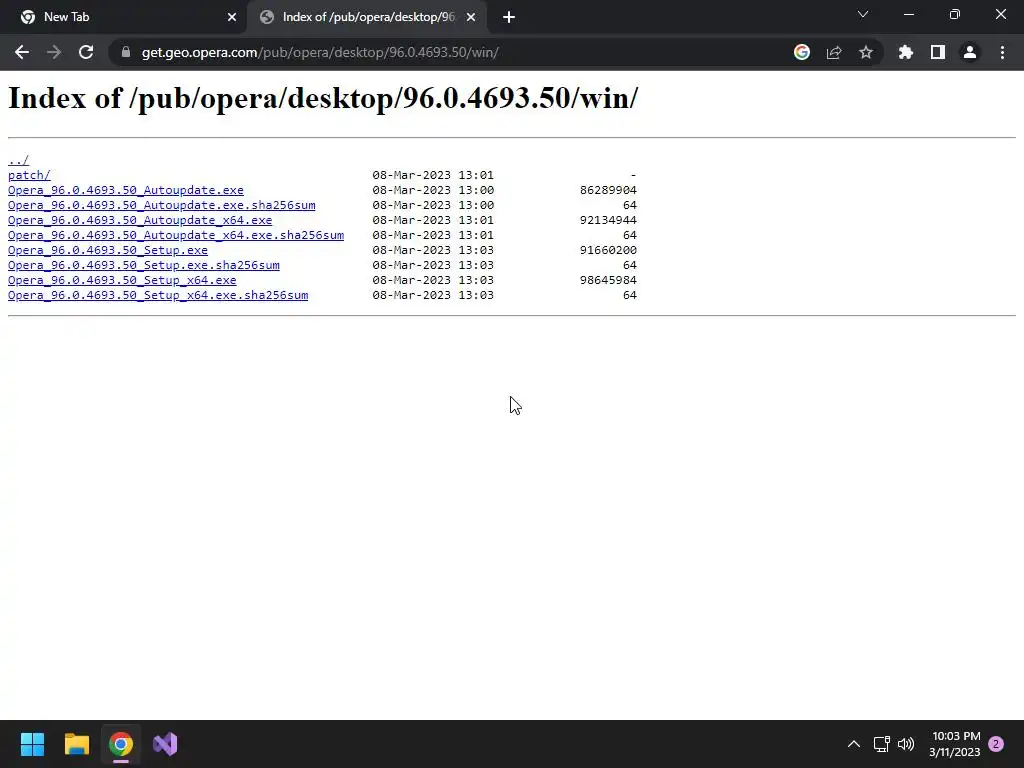Show hidden system tray icons
1024x768 pixels.
[x=854, y=744]
